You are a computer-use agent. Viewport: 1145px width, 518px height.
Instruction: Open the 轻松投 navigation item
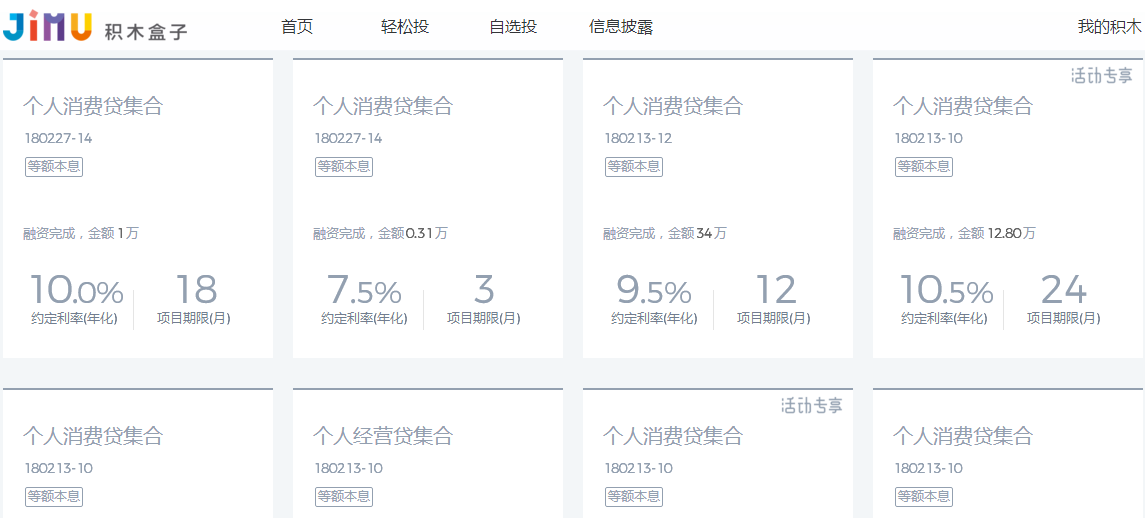[405, 27]
